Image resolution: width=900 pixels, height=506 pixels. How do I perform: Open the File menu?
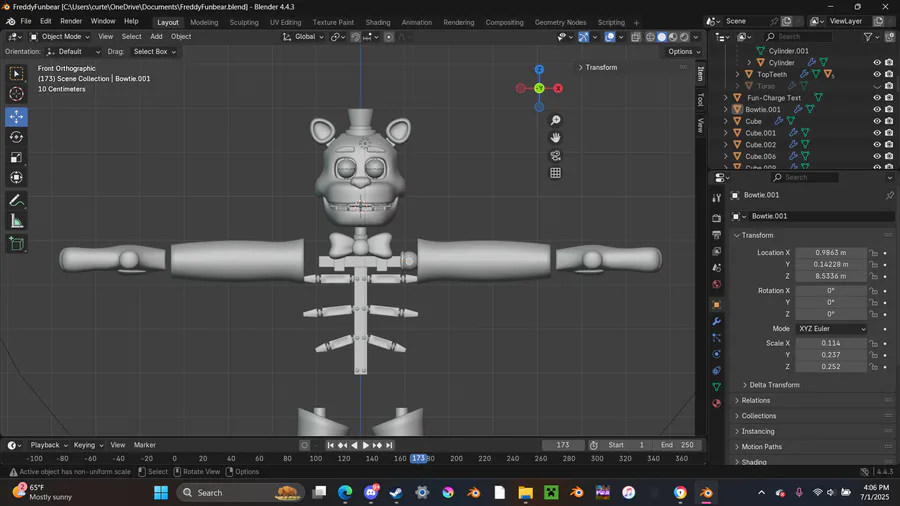(x=26, y=21)
